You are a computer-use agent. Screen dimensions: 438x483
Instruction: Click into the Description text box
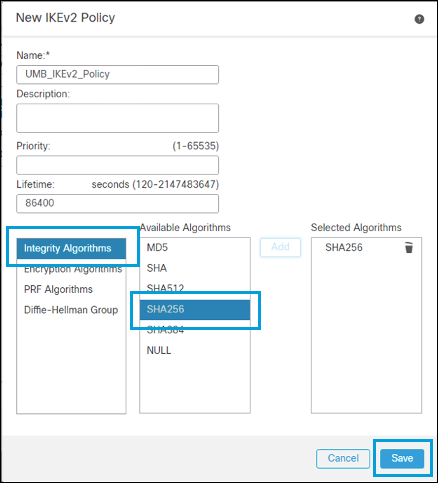click(x=117, y=118)
